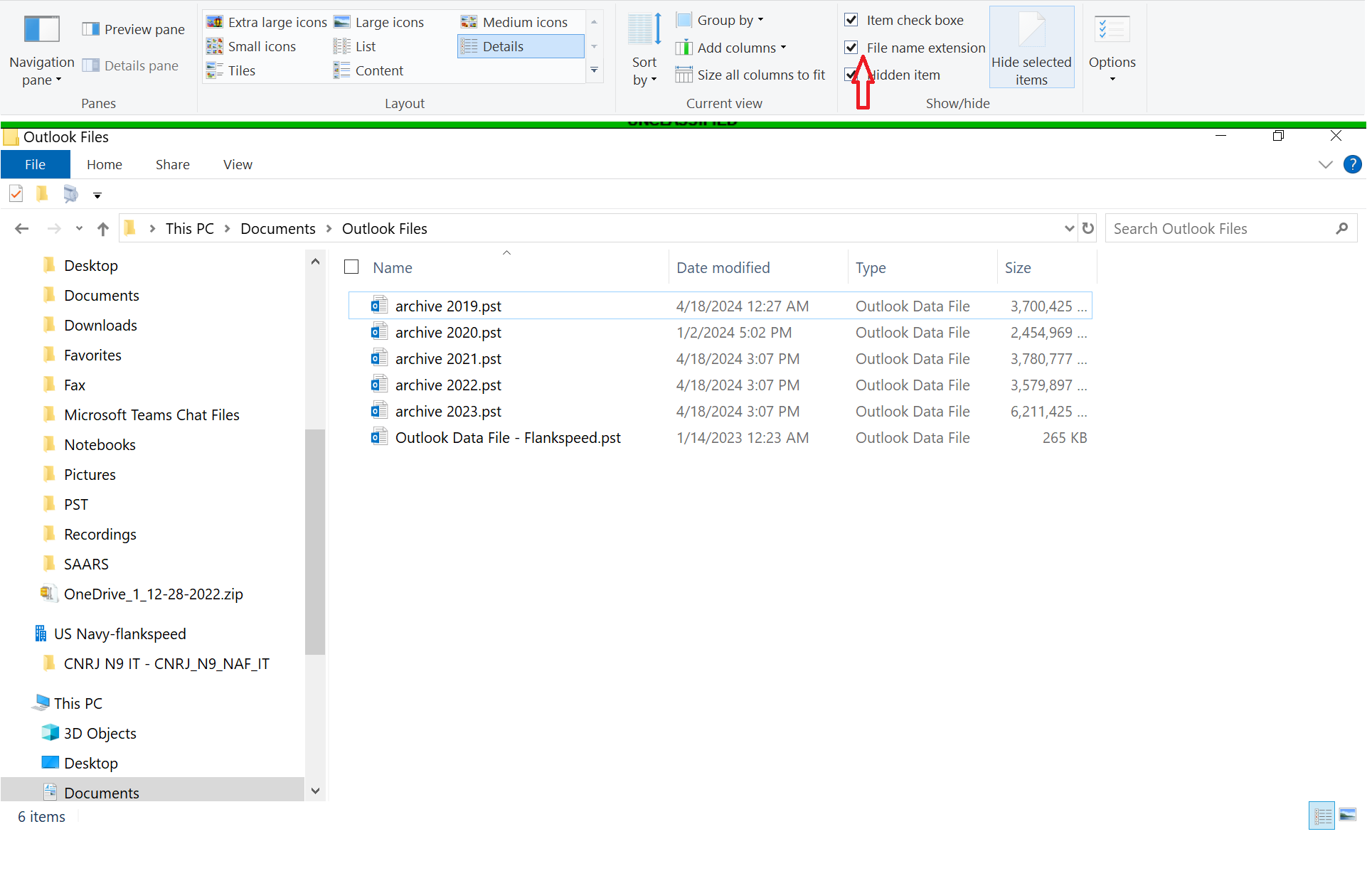Screen dimensions: 1372x888
Task: Uncheck the Item check boxes option
Action: point(851,20)
